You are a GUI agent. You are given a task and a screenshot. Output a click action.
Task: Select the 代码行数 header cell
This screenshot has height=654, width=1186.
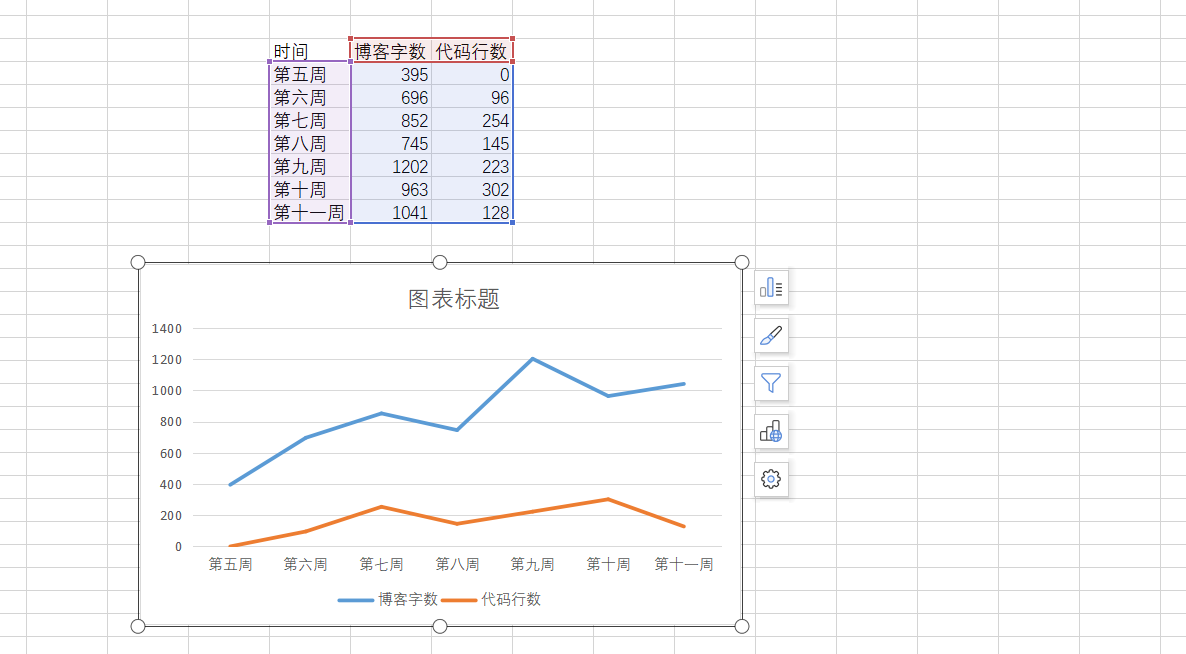(x=471, y=51)
